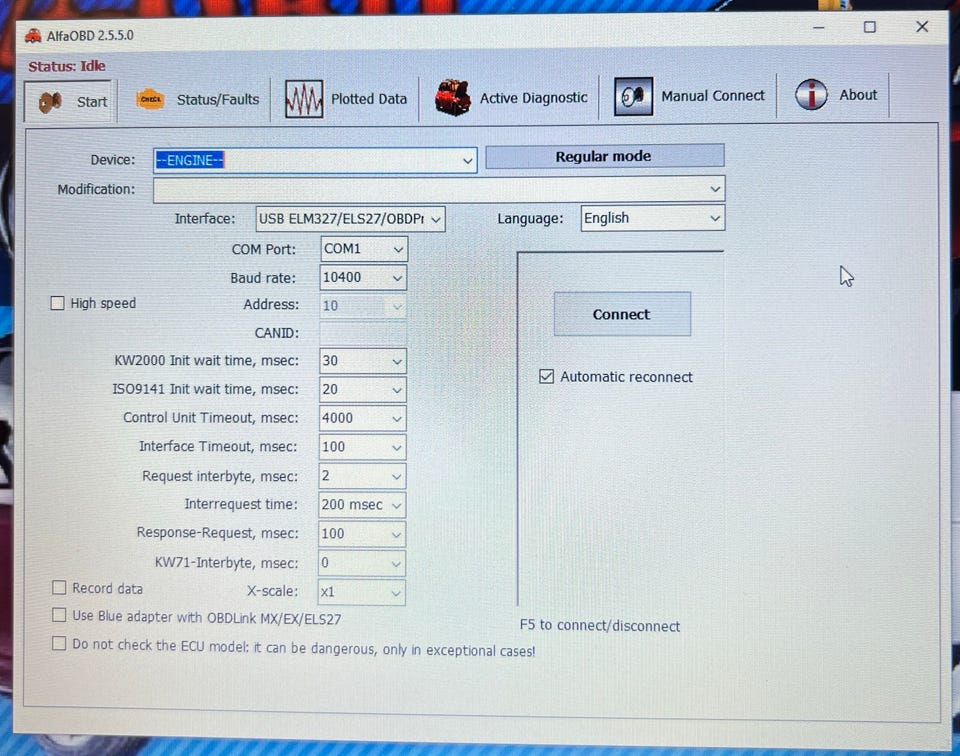Image resolution: width=960 pixels, height=756 pixels.
Task: Open ISO9141 Init wait time dropdown
Action: pos(397,390)
